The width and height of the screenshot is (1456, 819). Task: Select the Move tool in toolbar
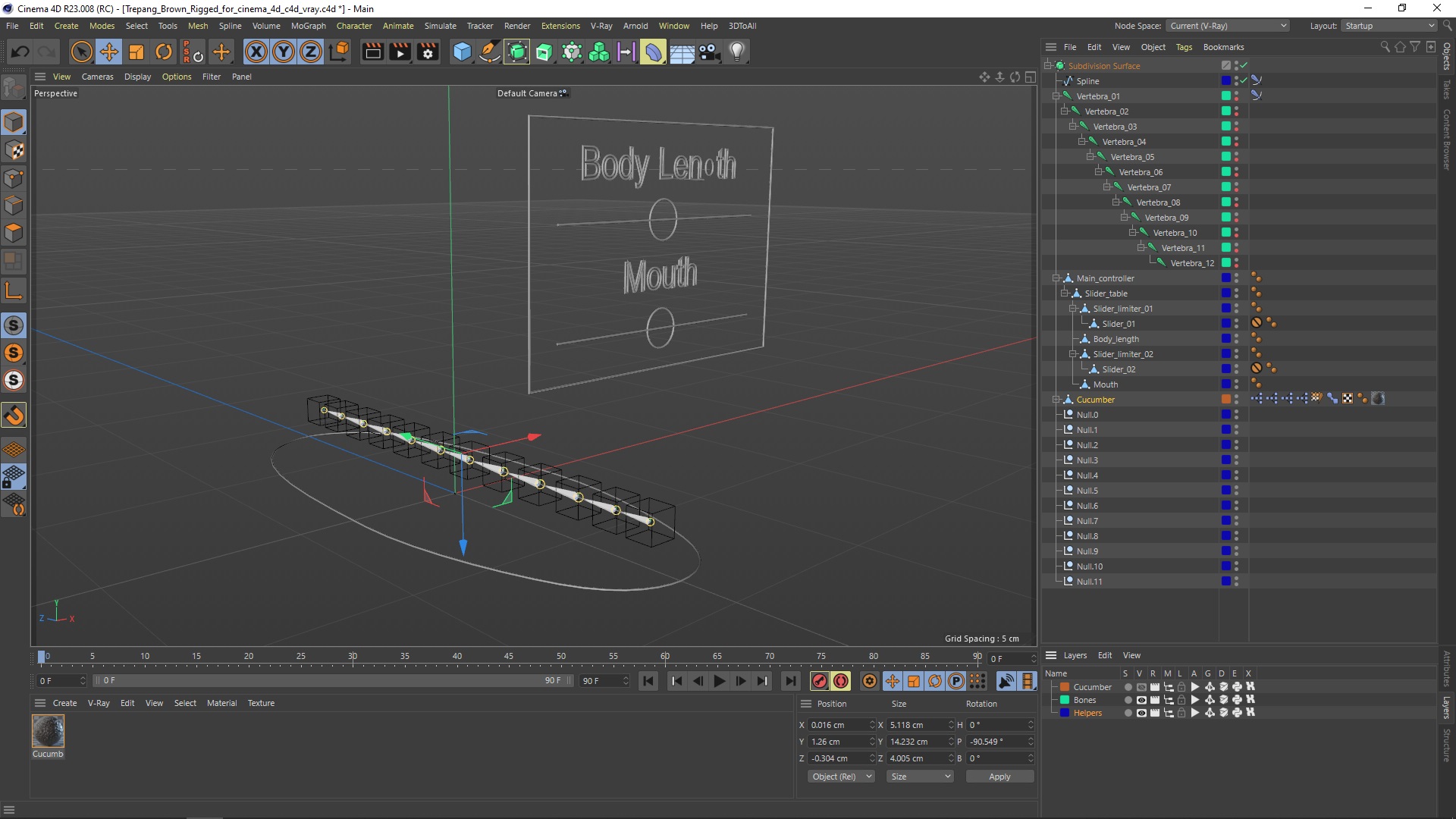[x=108, y=51]
